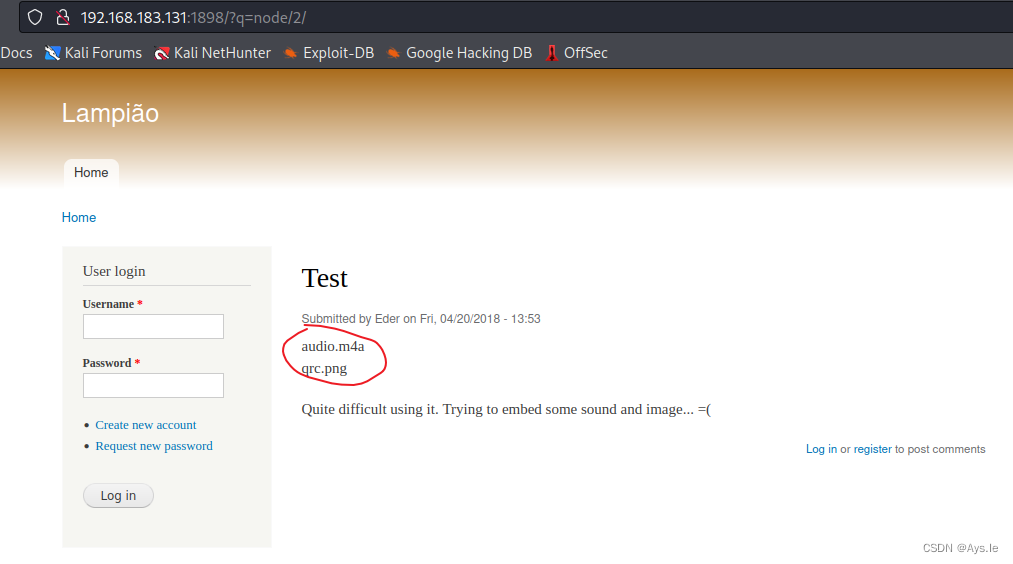Click the Exploit-DB bookmark icon

[291, 53]
